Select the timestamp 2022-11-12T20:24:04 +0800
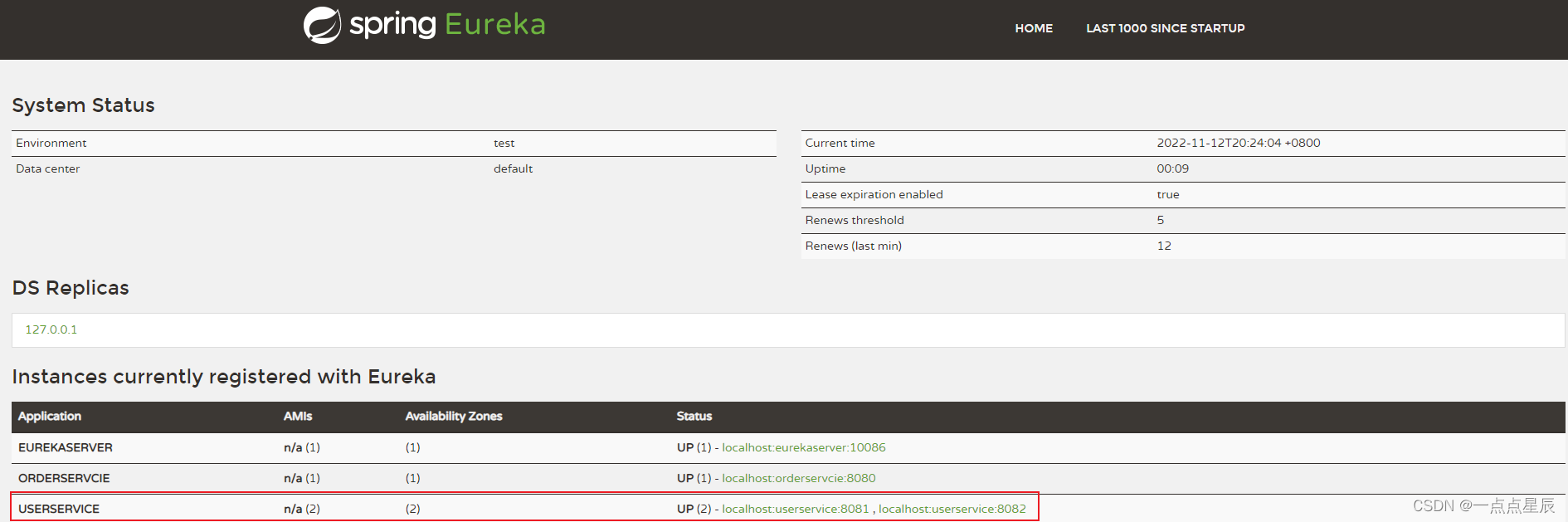Viewport: 1568px width, 522px height. pos(1239,143)
